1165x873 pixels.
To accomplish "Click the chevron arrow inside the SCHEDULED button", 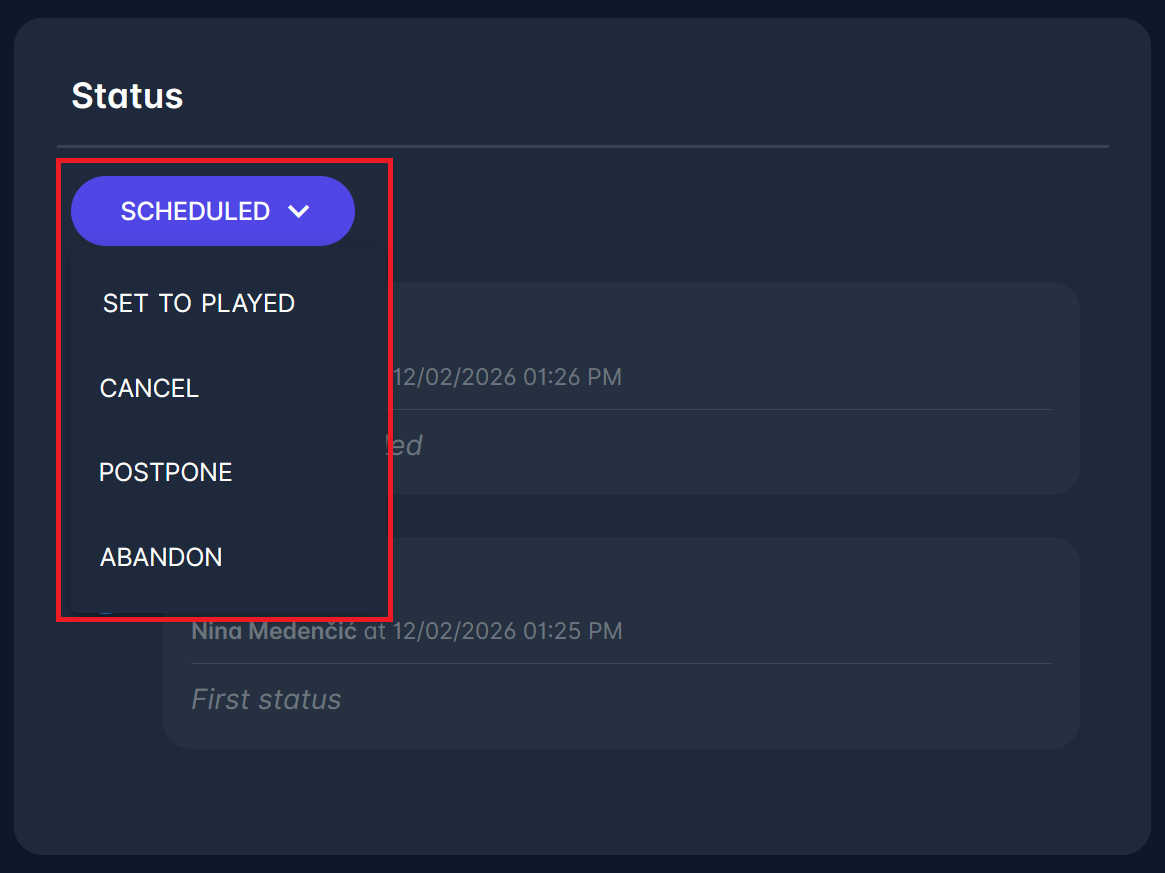I will 298,211.
